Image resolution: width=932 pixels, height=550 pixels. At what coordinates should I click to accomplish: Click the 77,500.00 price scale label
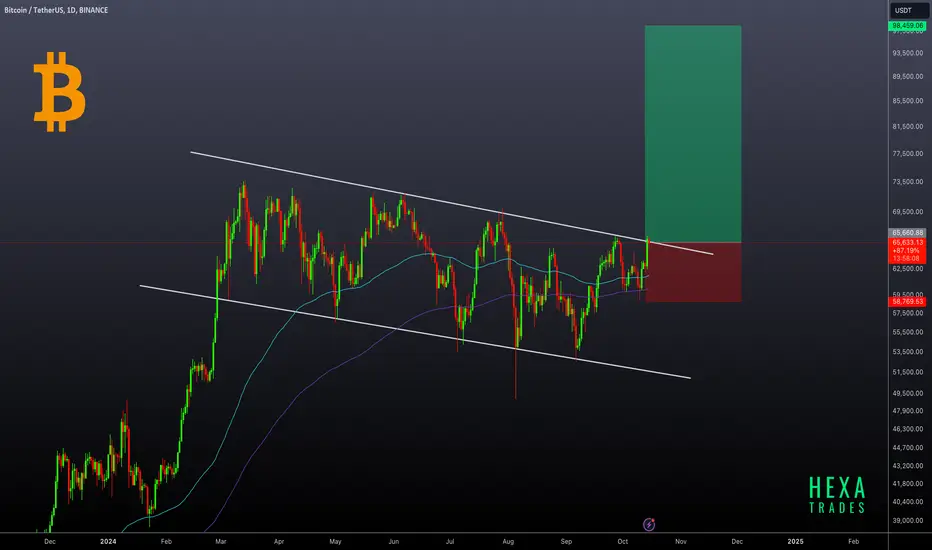click(908, 153)
